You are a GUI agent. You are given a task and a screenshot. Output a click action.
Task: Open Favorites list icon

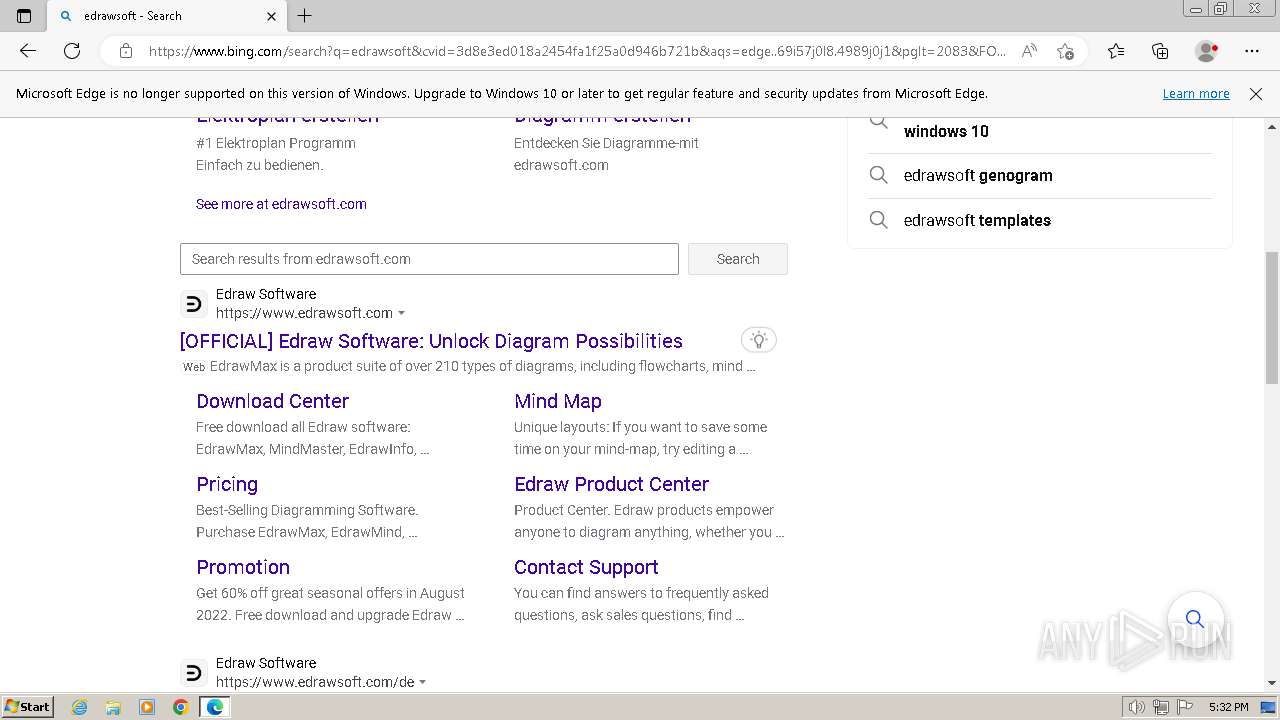click(x=1116, y=51)
